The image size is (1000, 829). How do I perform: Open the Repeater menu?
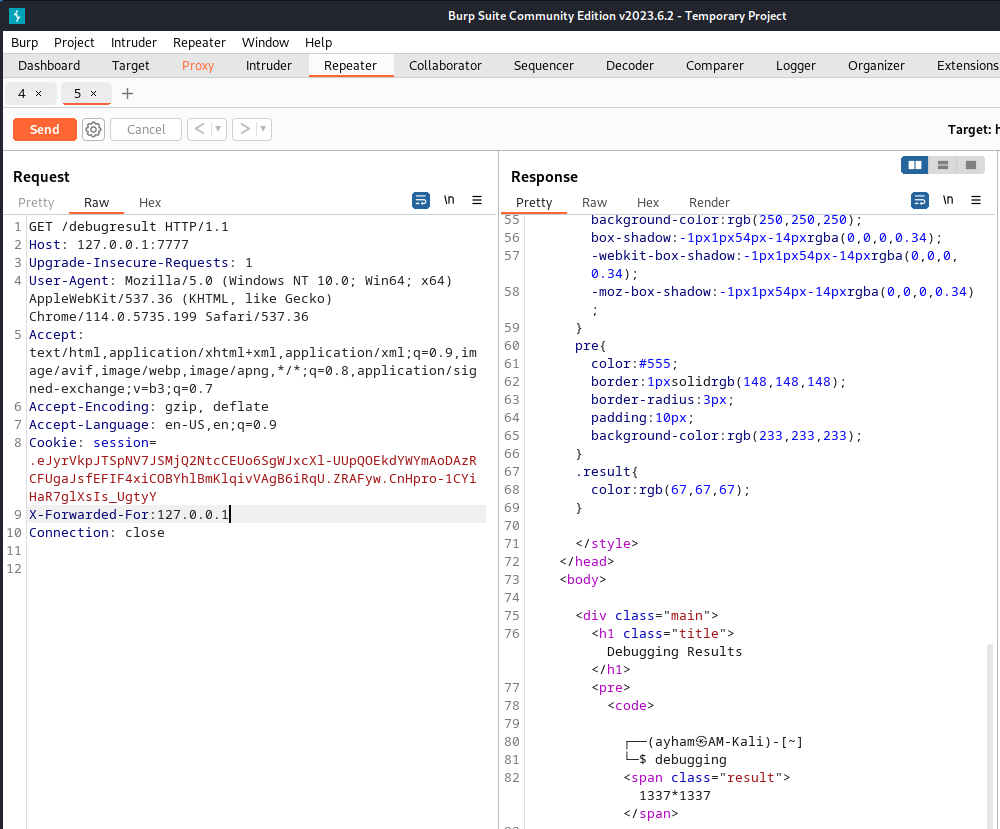pyautogui.click(x=199, y=43)
